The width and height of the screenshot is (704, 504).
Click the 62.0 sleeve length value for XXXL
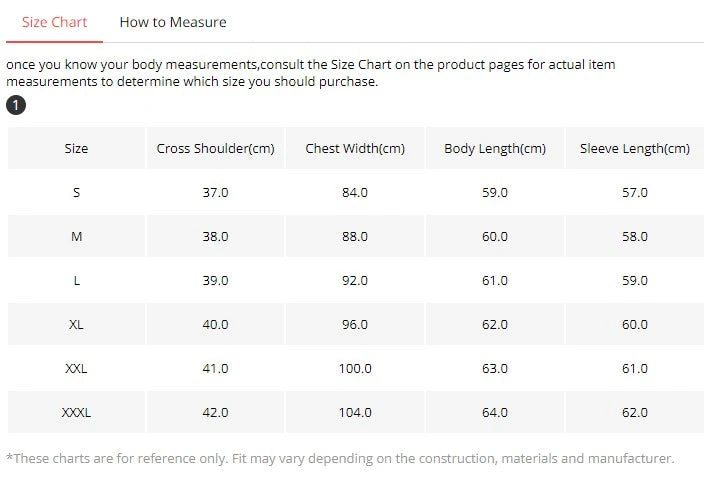coord(635,412)
